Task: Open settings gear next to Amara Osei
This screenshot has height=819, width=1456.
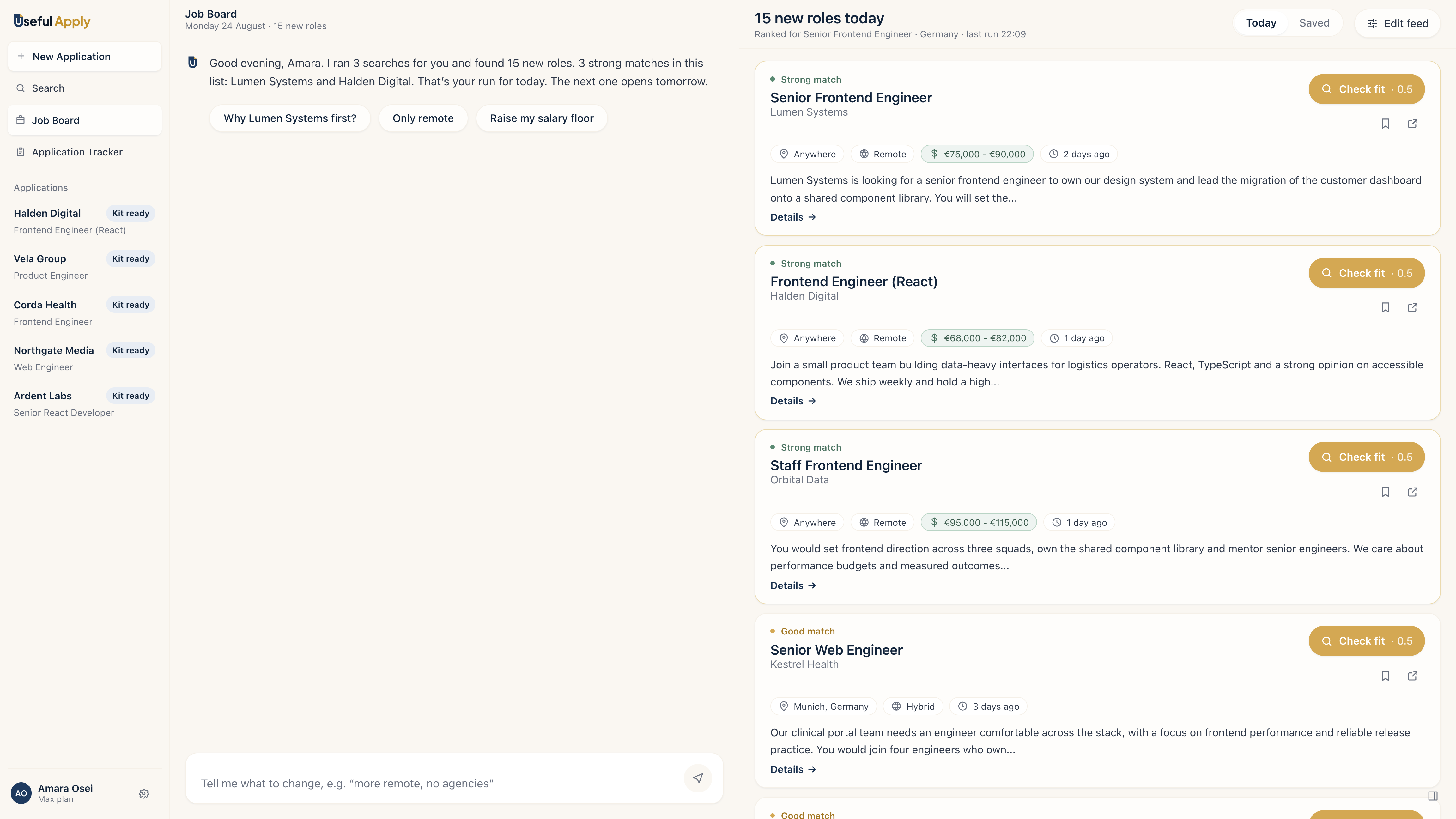Action: 143,794
